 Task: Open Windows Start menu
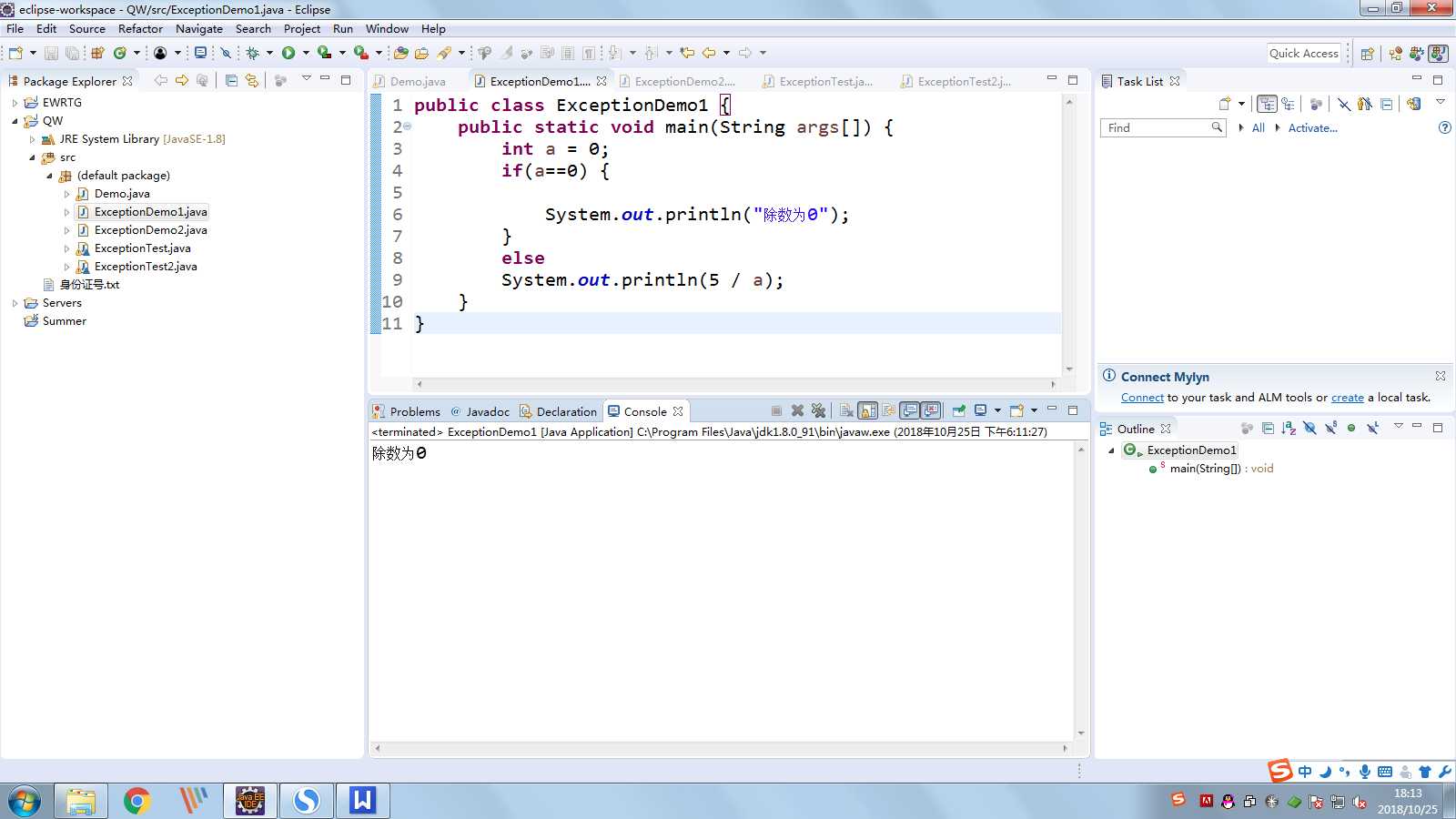(x=25, y=801)
